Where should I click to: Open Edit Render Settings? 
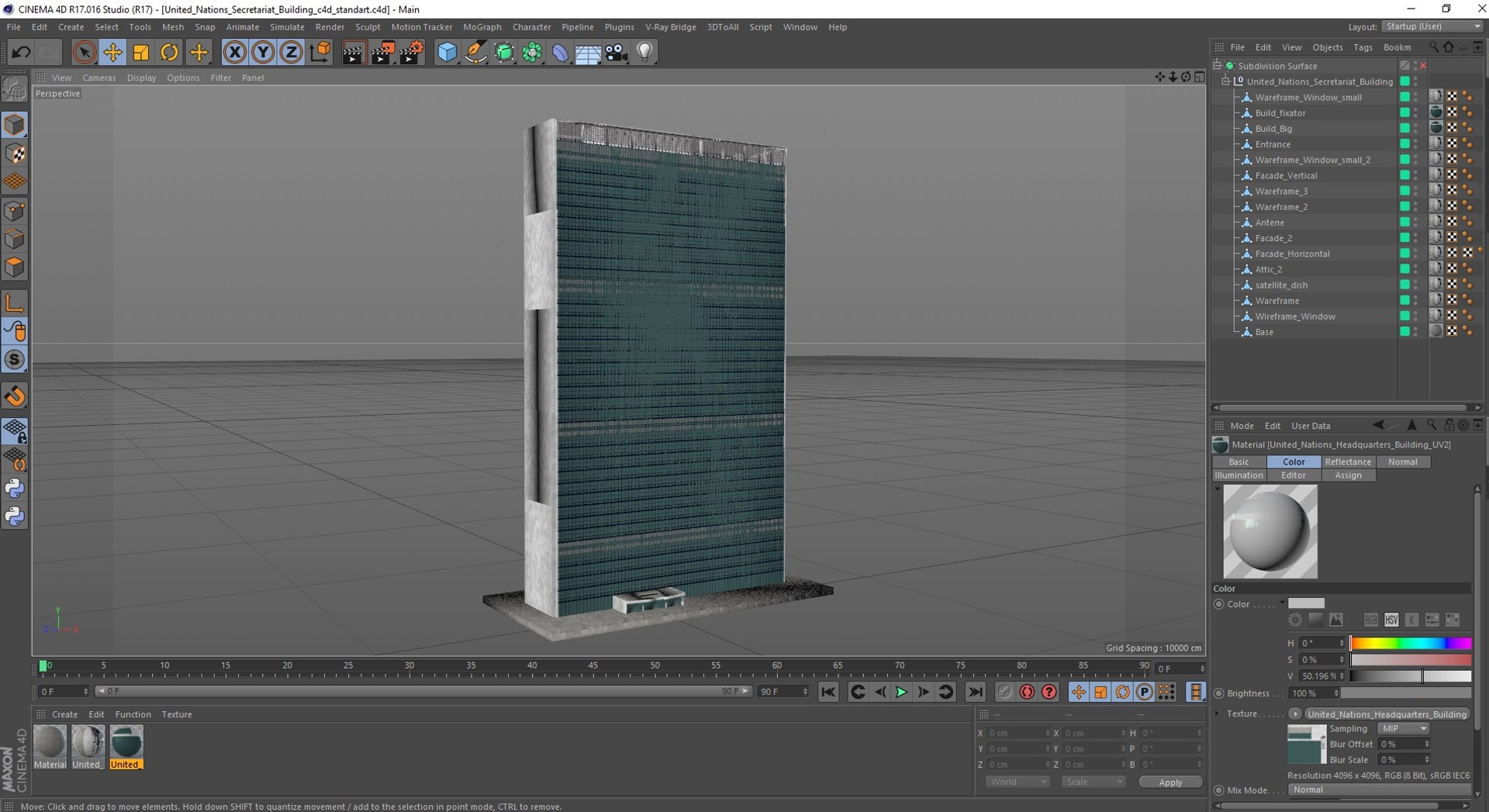[x=412, y=52]
